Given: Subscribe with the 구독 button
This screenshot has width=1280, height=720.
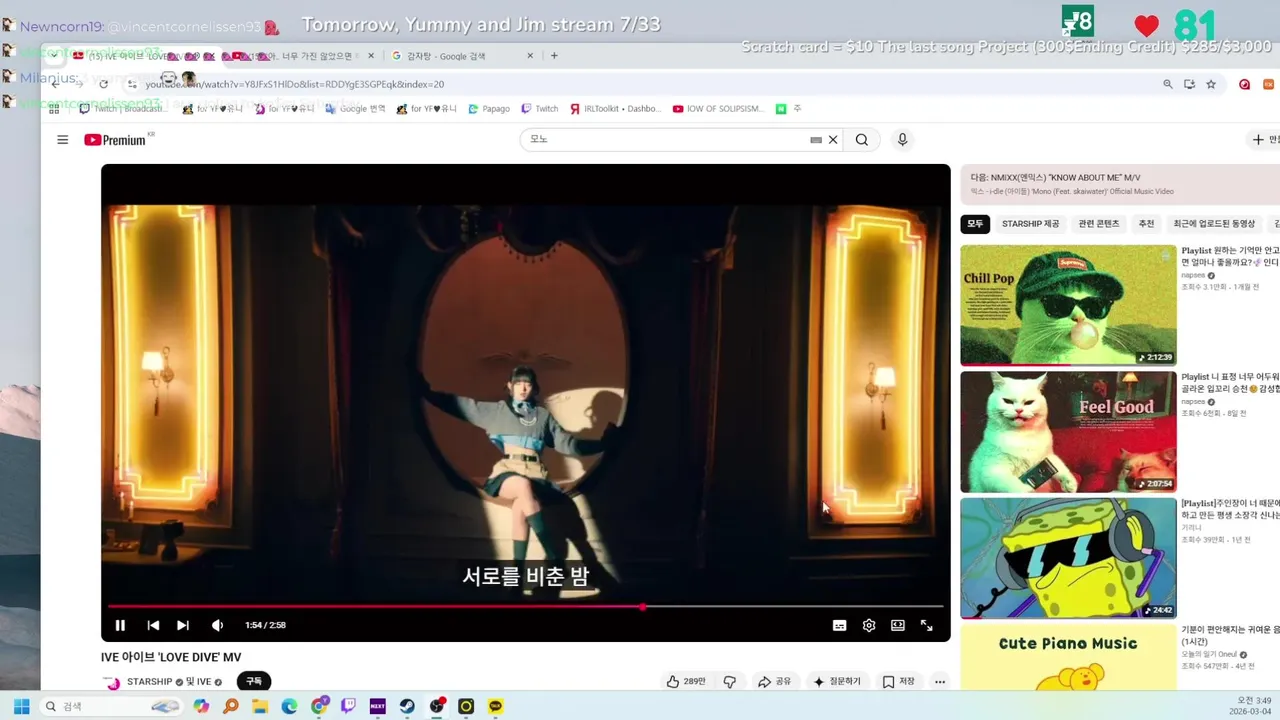Looking at the screenshot, I should 254,681.
